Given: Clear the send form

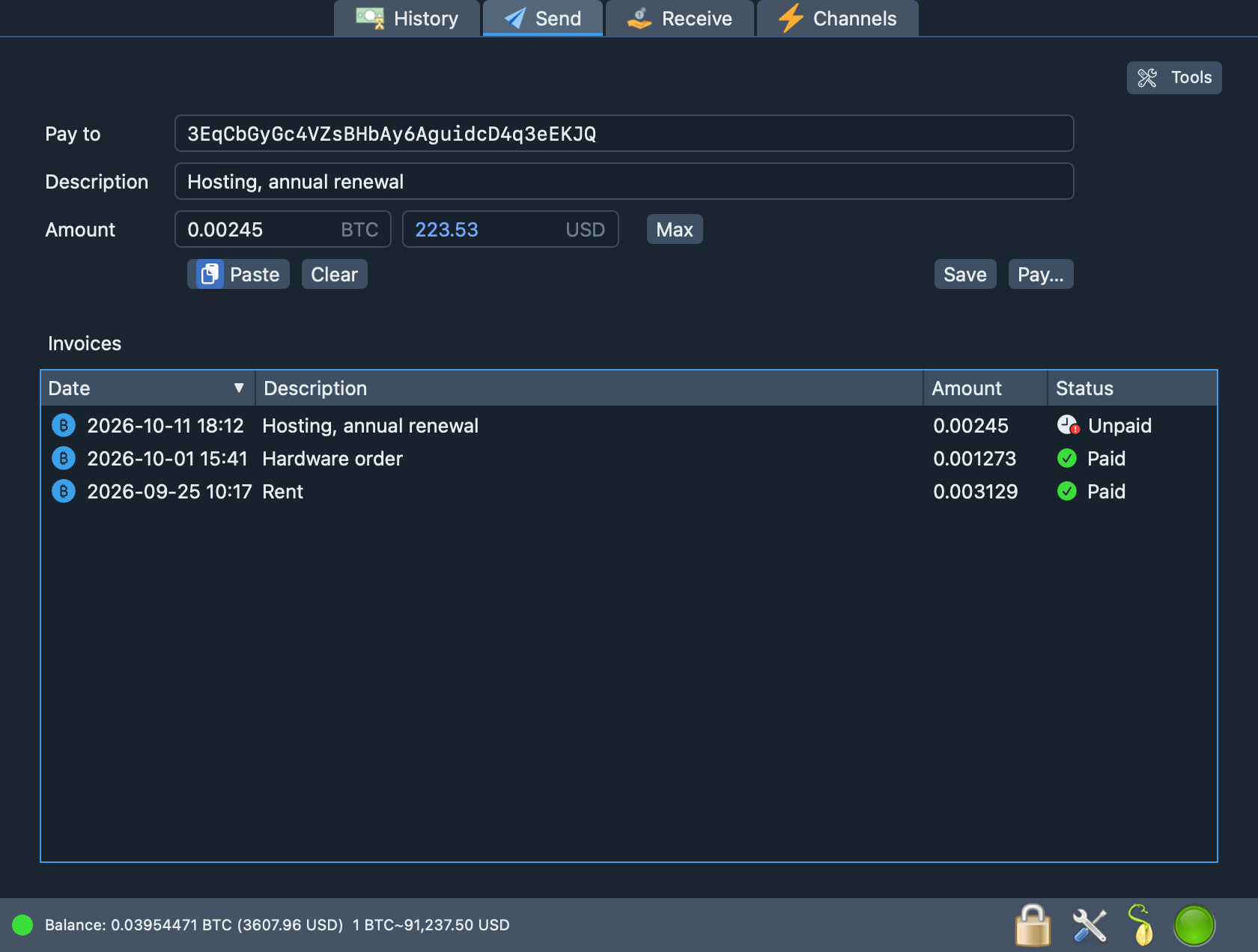Looking at the screenshot, I should point(335,274).
